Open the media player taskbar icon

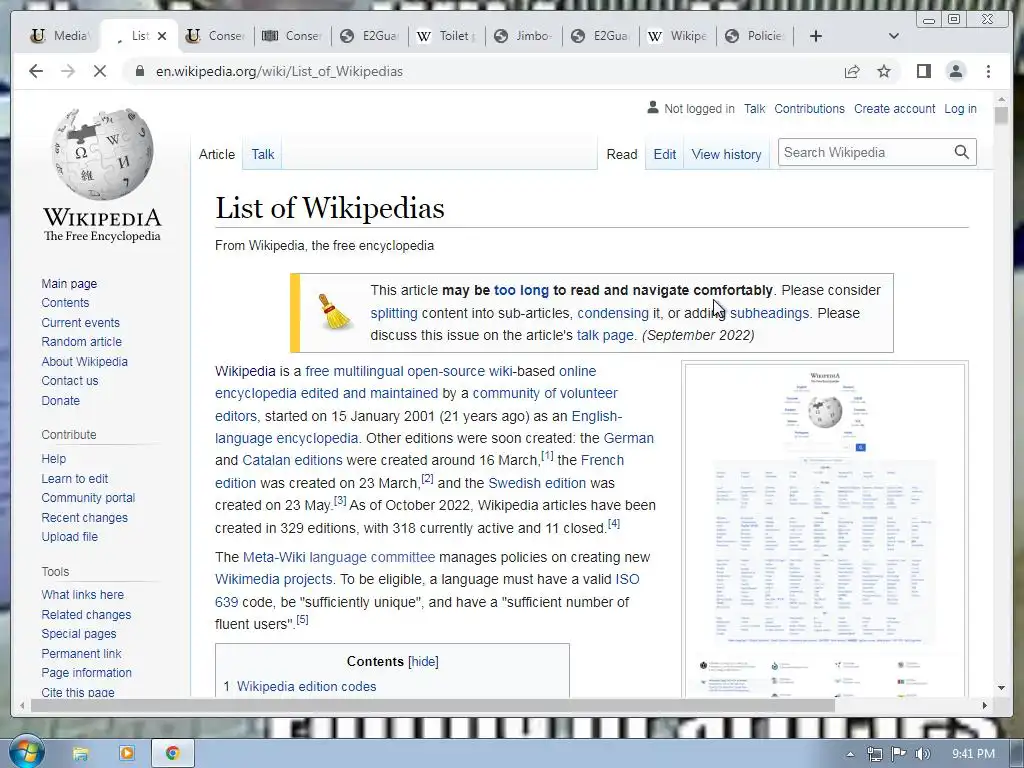(127, 754)
